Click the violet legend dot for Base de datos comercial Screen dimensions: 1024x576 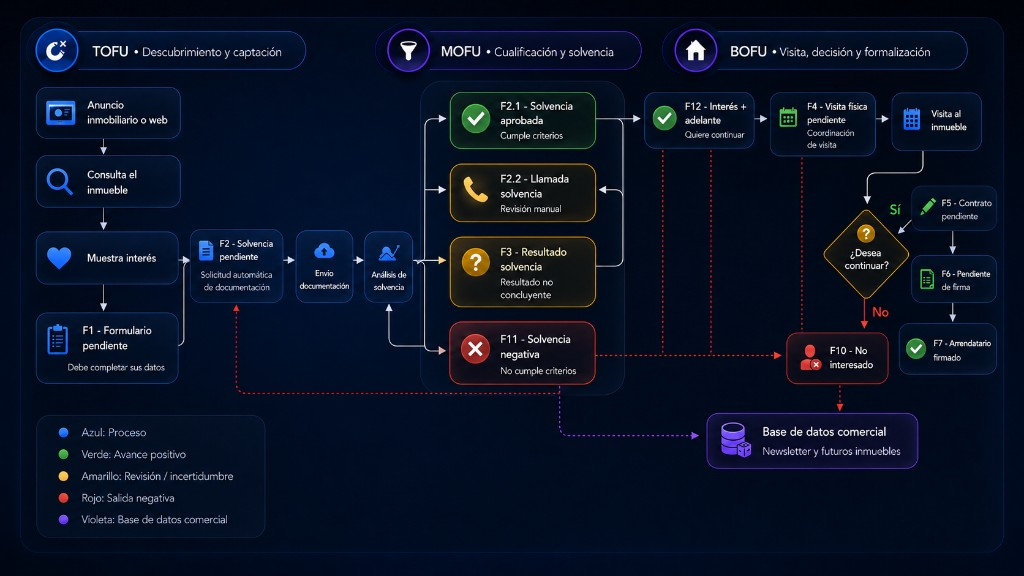point(63,519)
